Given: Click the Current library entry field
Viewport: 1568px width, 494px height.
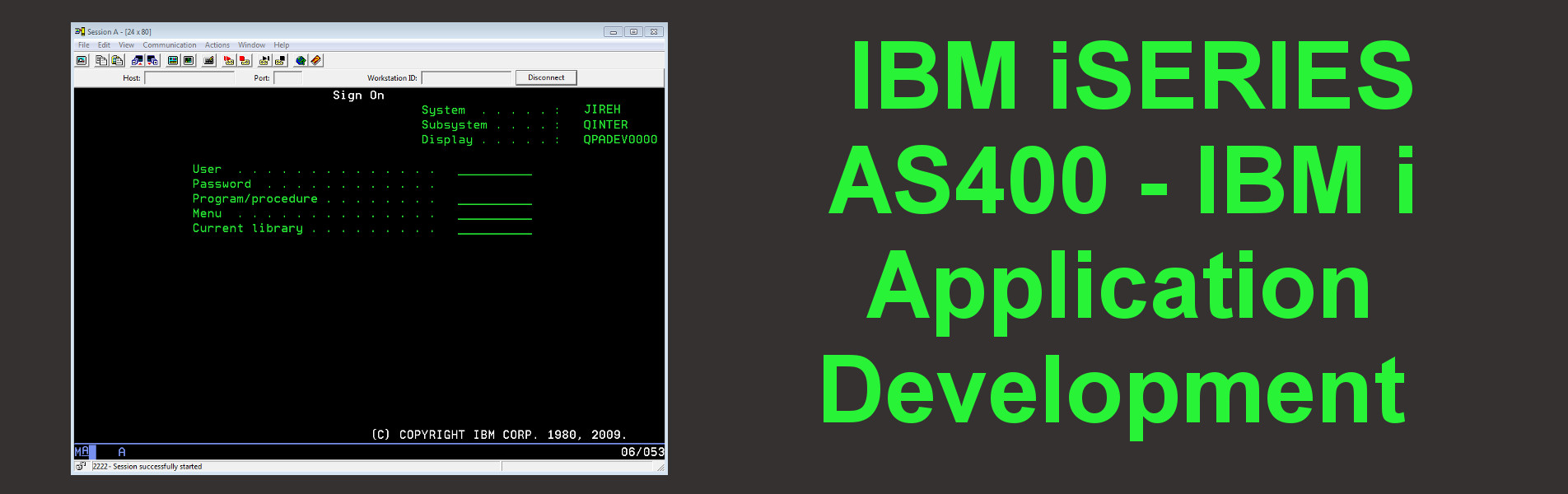Looking at the screenshot, I should point(494,229).
